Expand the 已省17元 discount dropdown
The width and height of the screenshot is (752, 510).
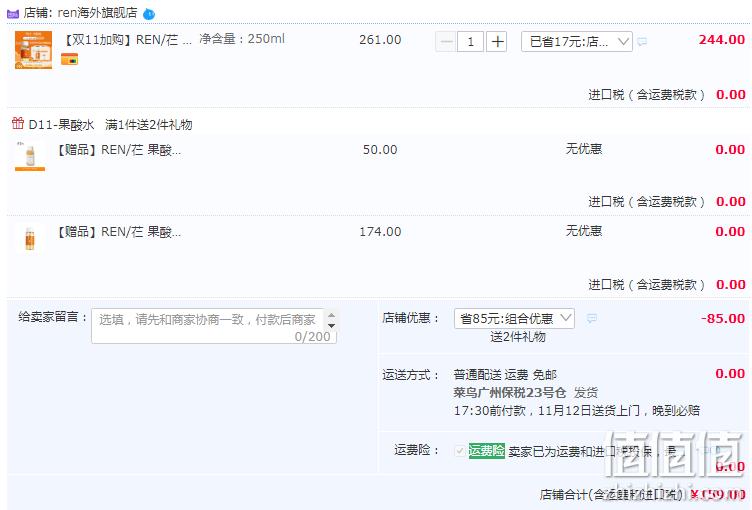pos(576,42)
